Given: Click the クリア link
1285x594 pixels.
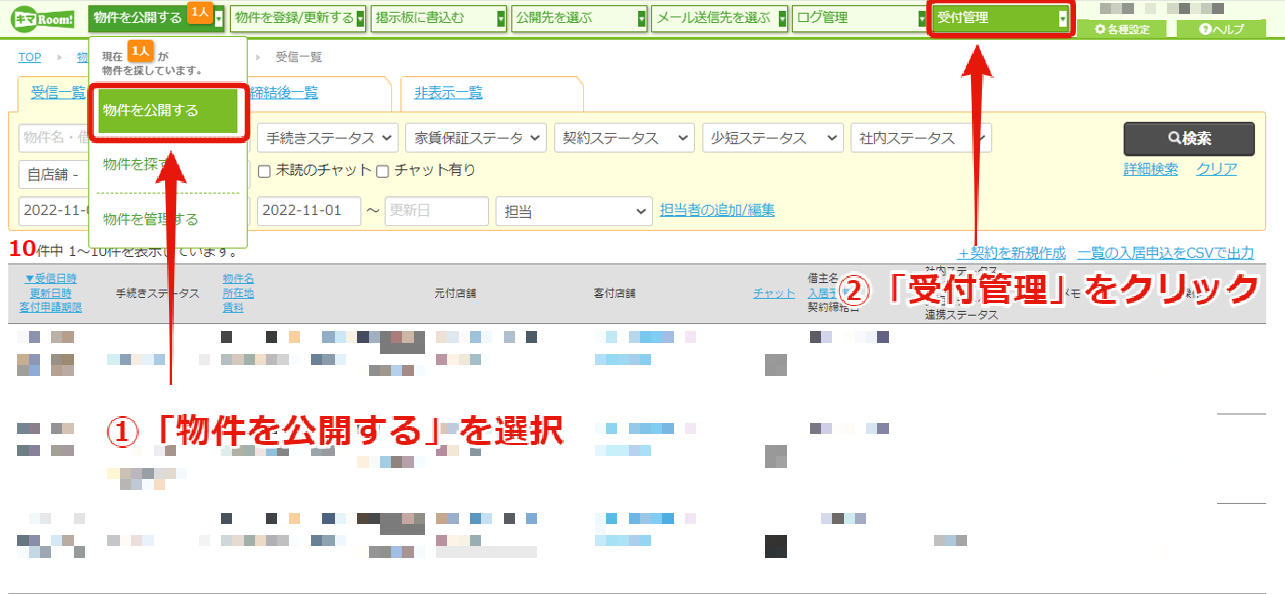Looking at the screenshot, I should (1216, 169).
